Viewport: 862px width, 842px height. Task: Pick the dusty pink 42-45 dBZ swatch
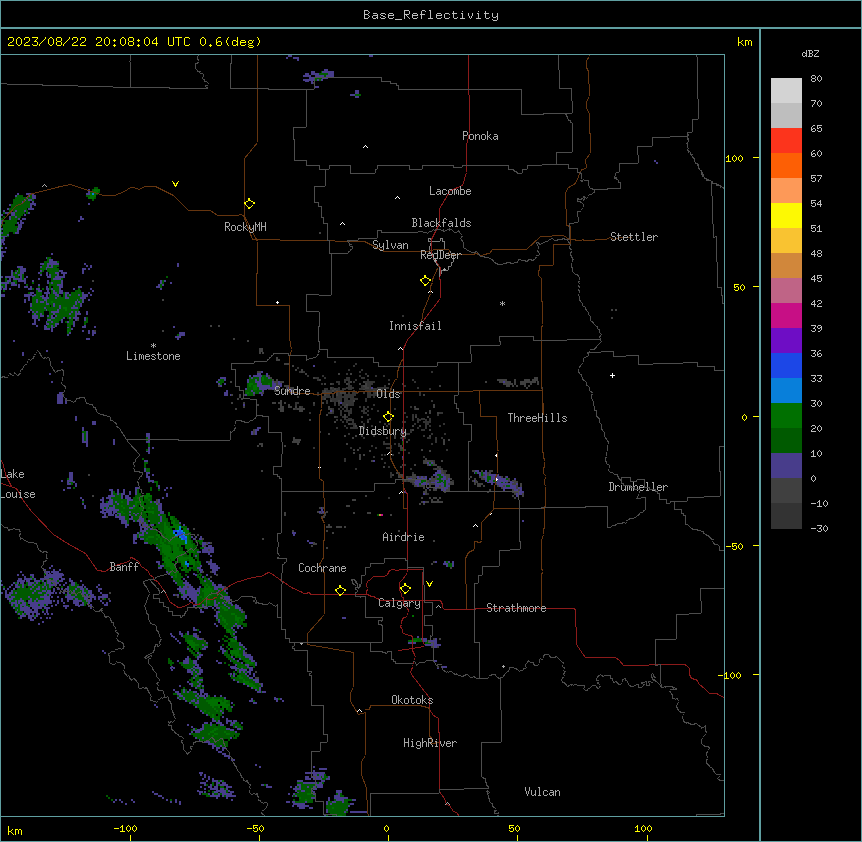click(x=786, y=291)
